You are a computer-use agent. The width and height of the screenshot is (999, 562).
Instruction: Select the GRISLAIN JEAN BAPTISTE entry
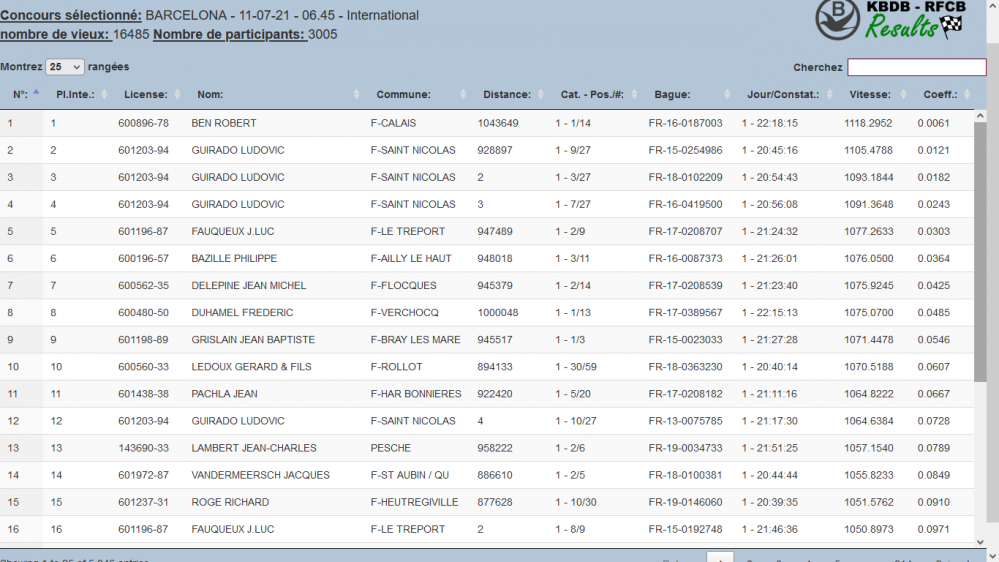pyautogui.click(x=253, y=340)
